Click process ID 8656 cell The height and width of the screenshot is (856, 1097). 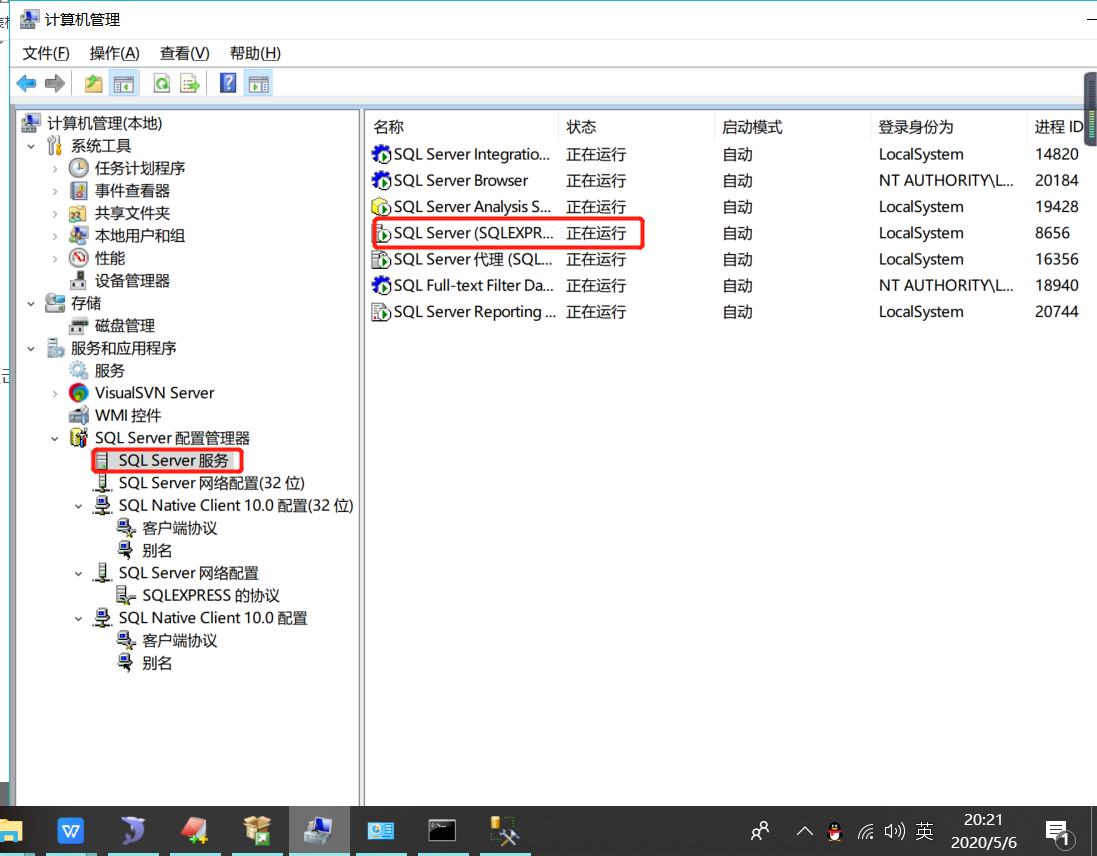click(x=1052, y=233)
